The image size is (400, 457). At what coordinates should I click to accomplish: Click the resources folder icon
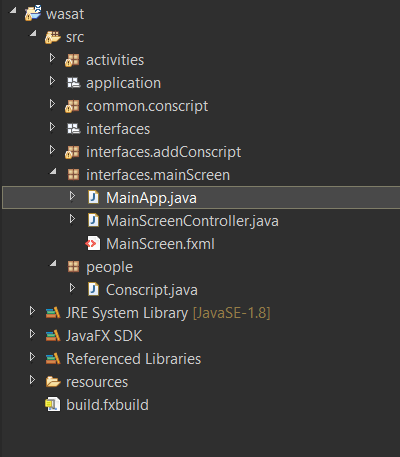pyautogui.click(x=53, y=382)
